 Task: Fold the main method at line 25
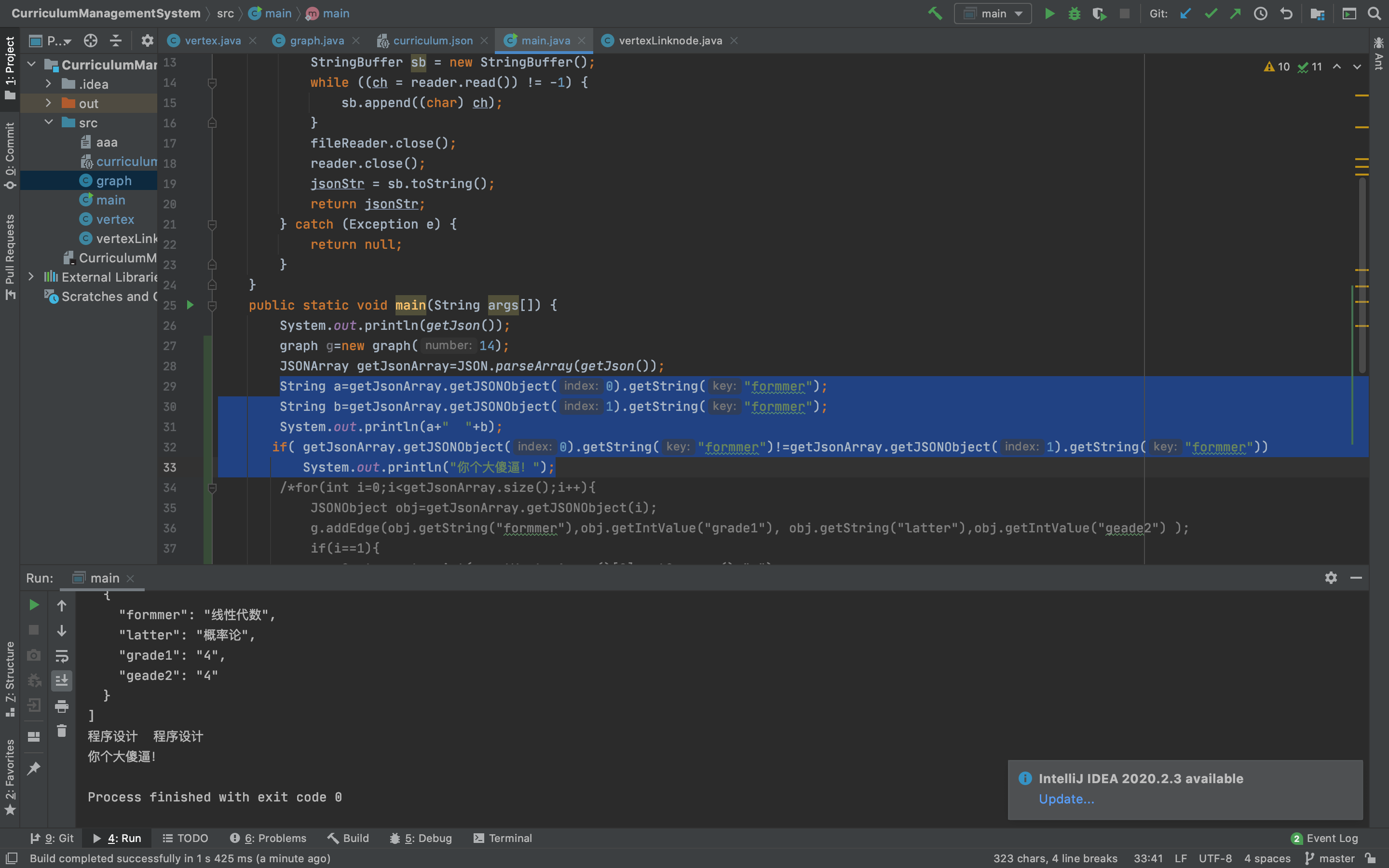[x=212, y=305]
